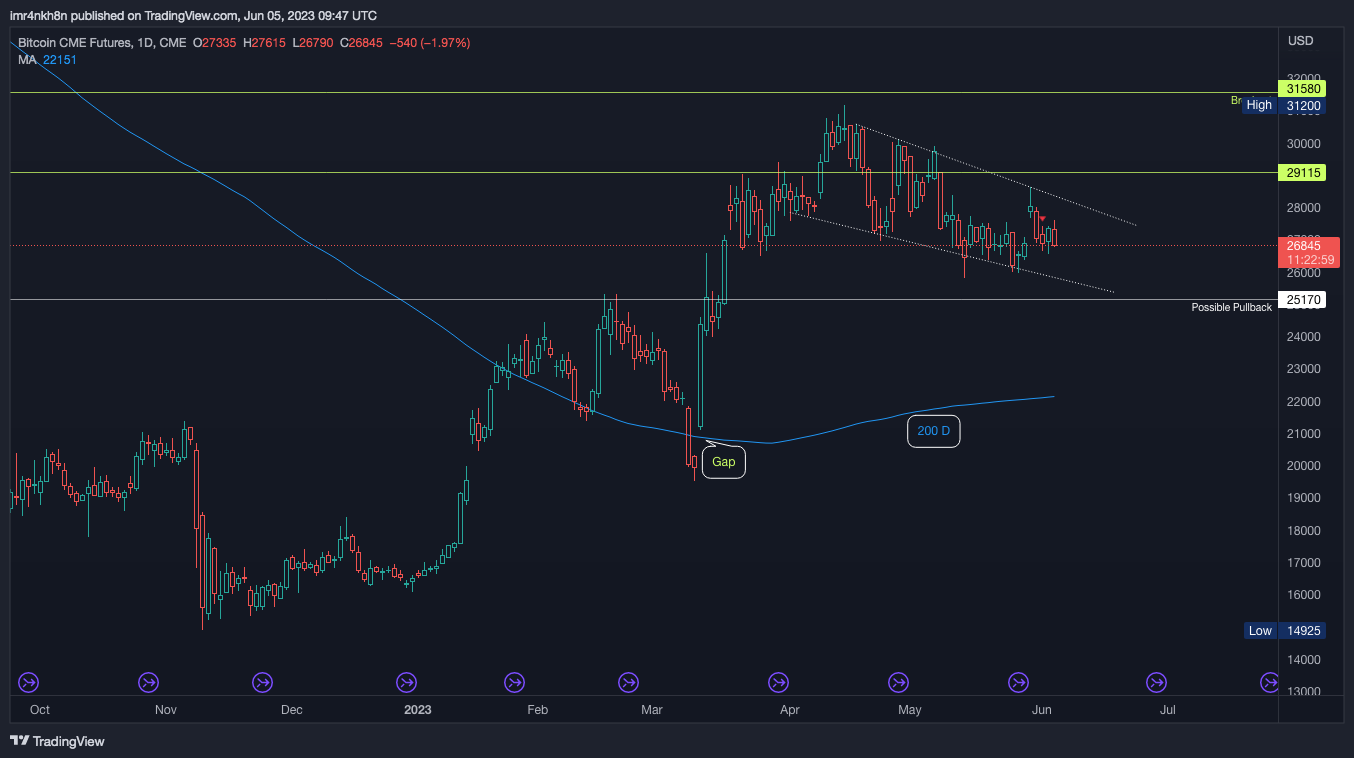Click the 13000 tick on price axis

pos(1306,692)
